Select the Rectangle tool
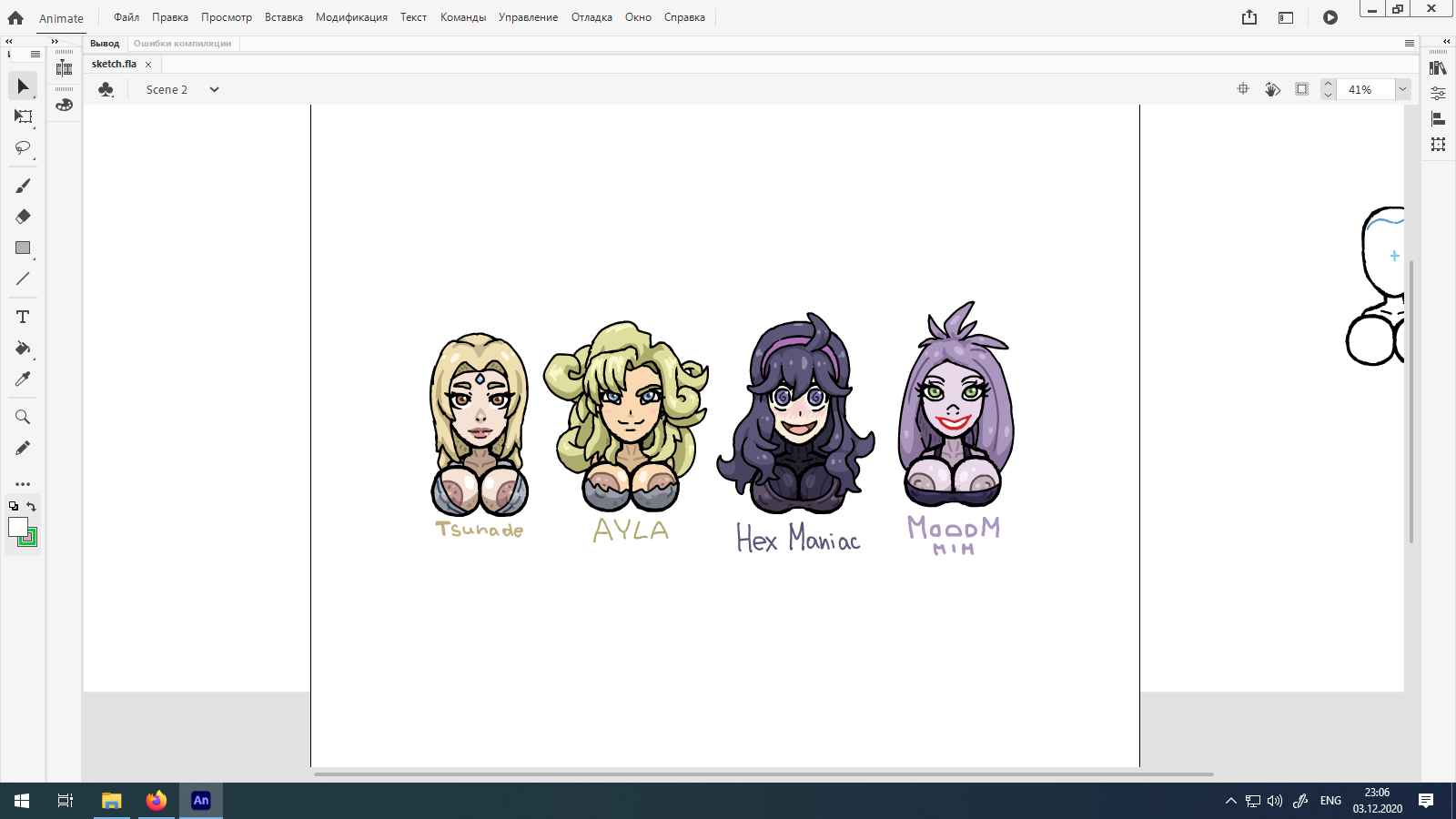 (23, 248)
